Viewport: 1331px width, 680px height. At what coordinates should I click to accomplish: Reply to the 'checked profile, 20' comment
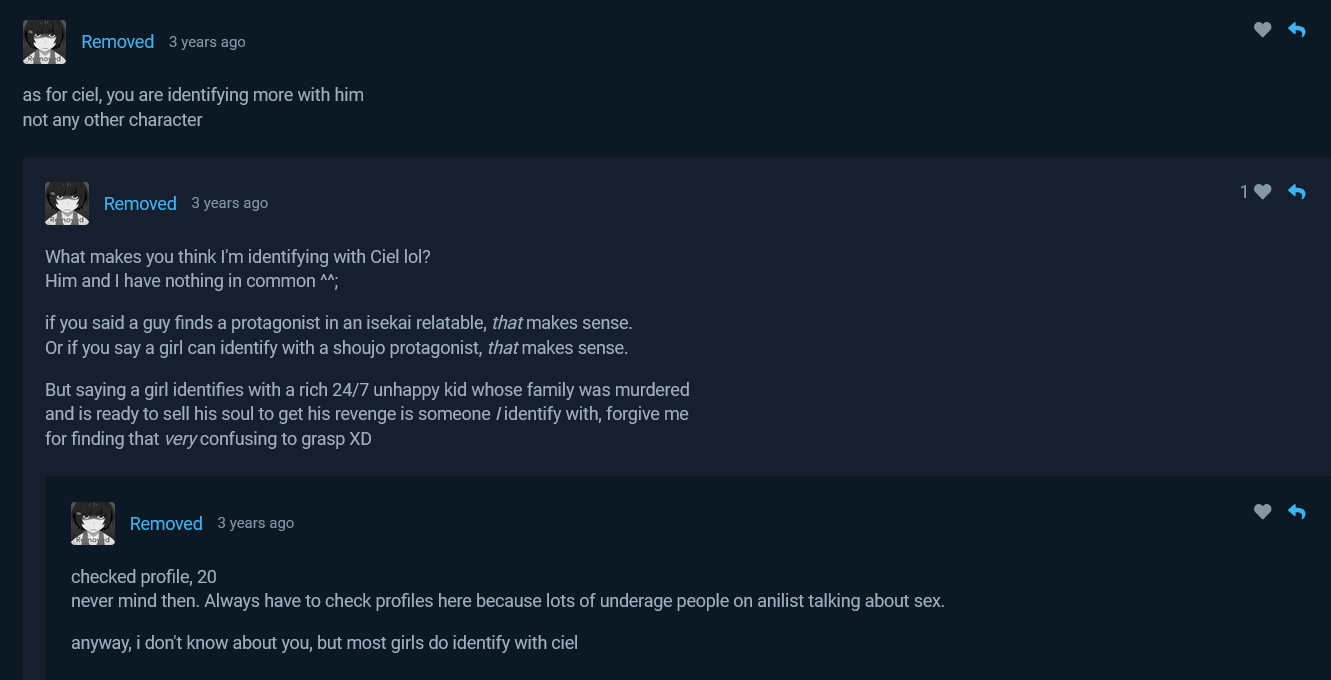1297,512
